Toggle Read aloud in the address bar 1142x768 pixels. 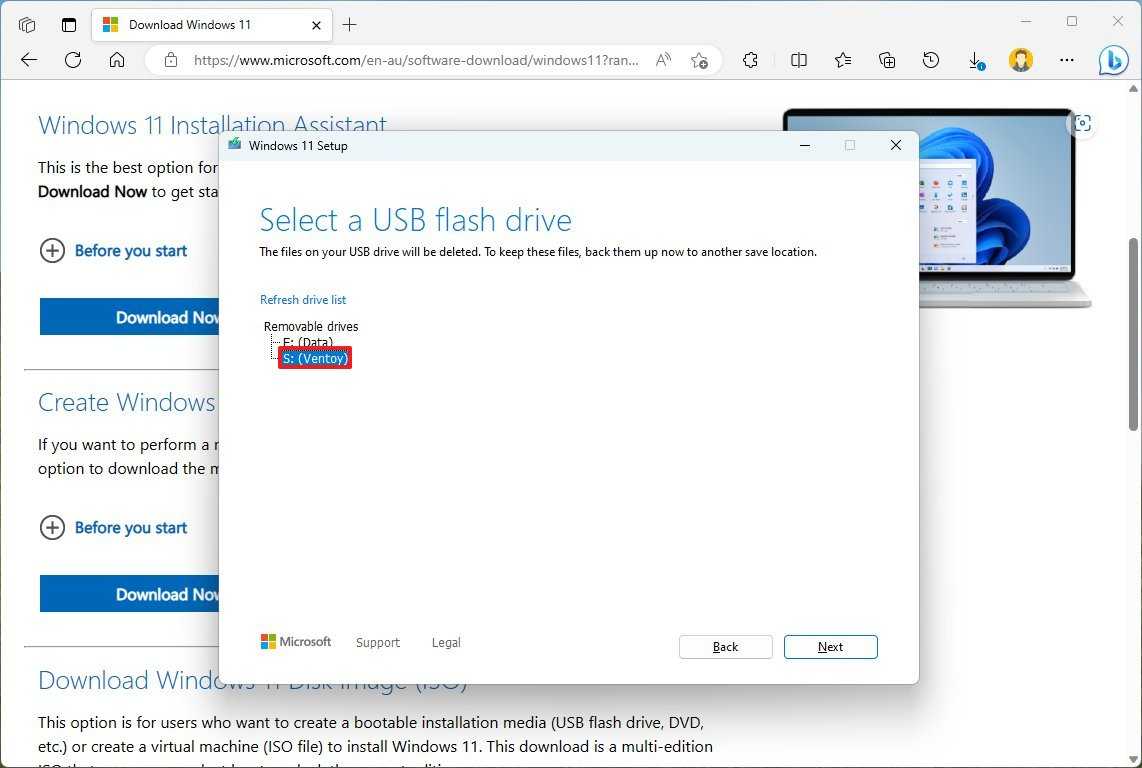point(663,60)
